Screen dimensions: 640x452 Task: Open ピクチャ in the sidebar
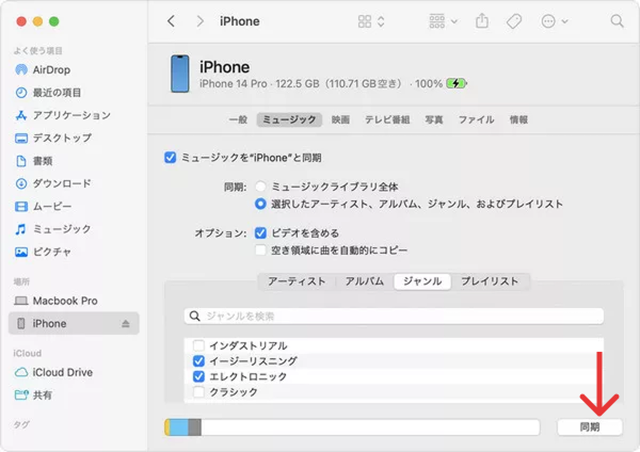tap(43, 252)
